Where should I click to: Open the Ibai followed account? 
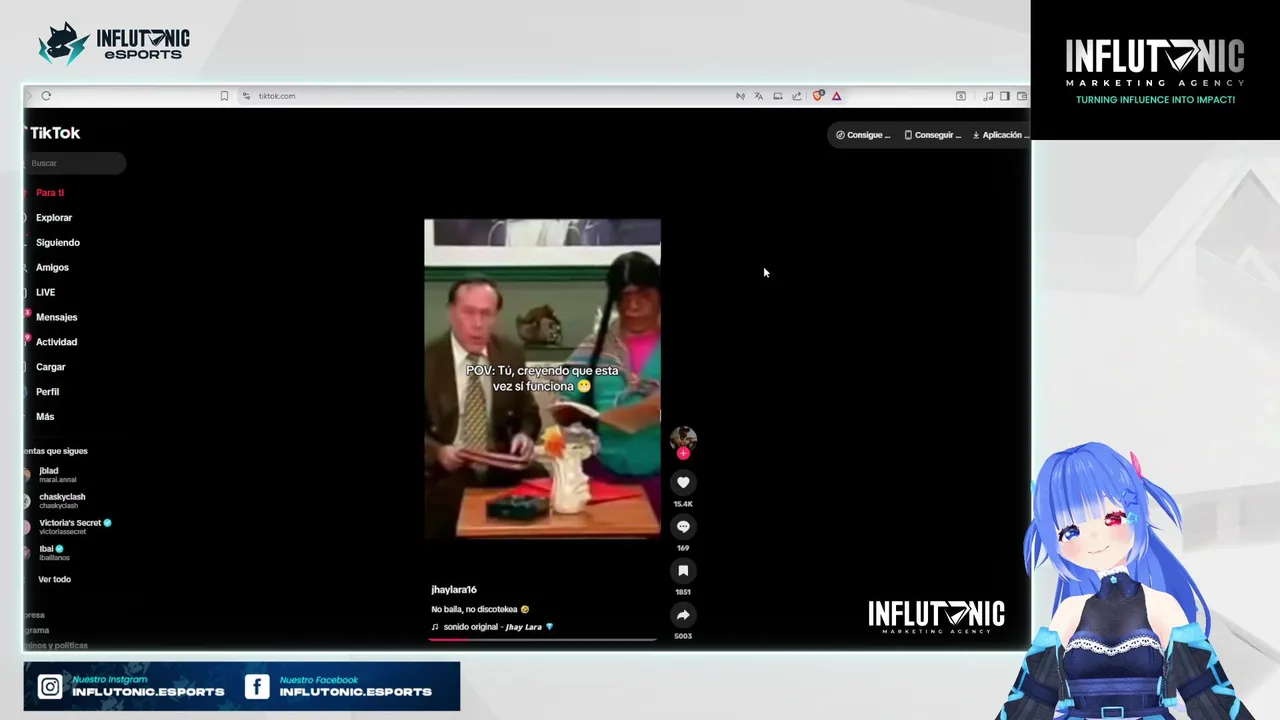tap(54, 553)
